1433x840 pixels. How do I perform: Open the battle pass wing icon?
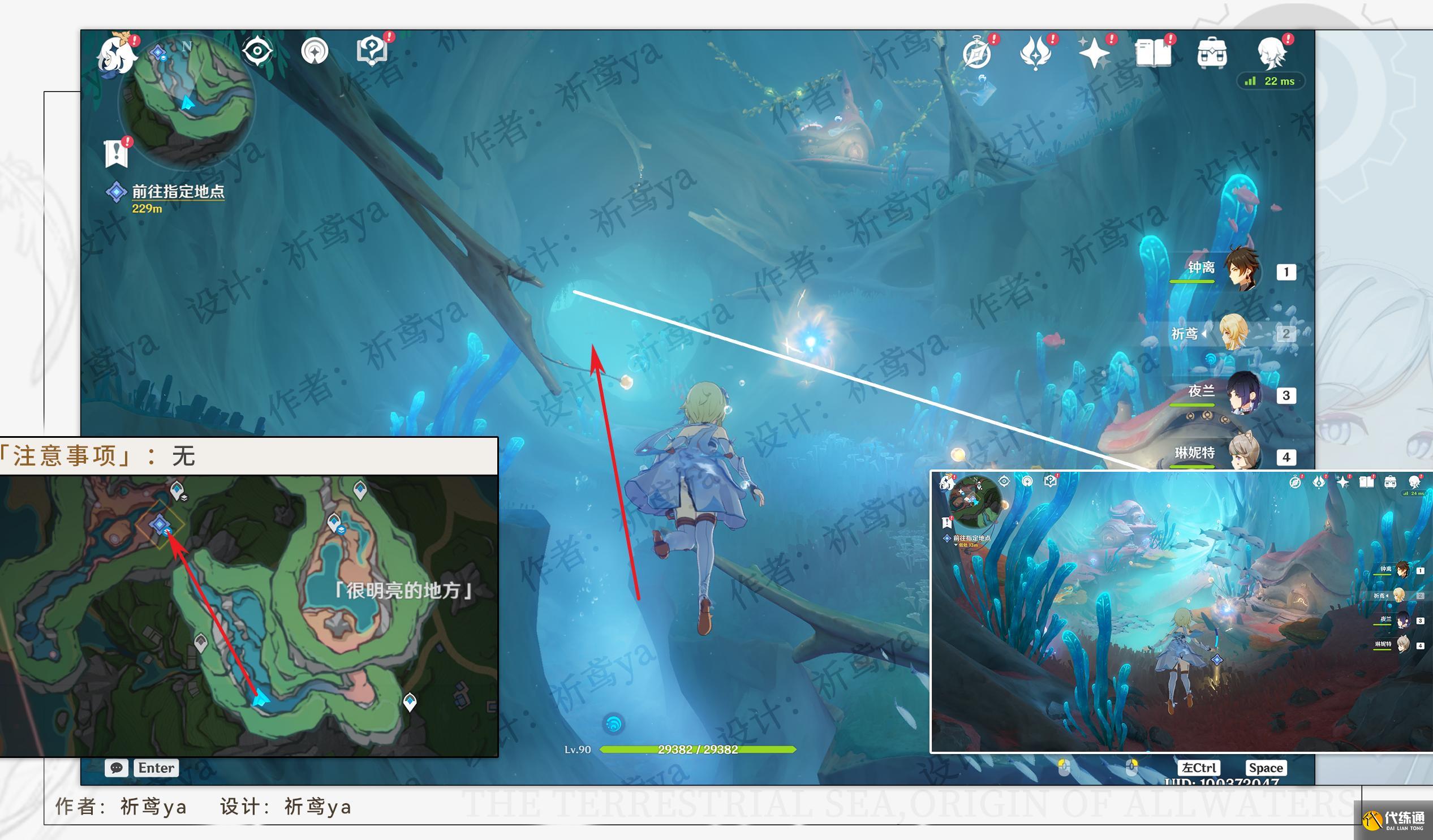click(x=1035, y=54)
